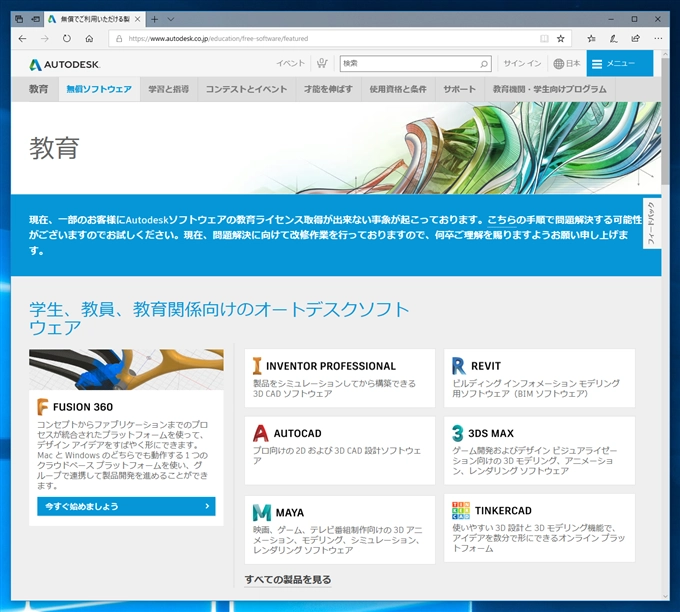Open reading view icon in address bar
This screenshot has width=680, height=612.
[544, 39]
